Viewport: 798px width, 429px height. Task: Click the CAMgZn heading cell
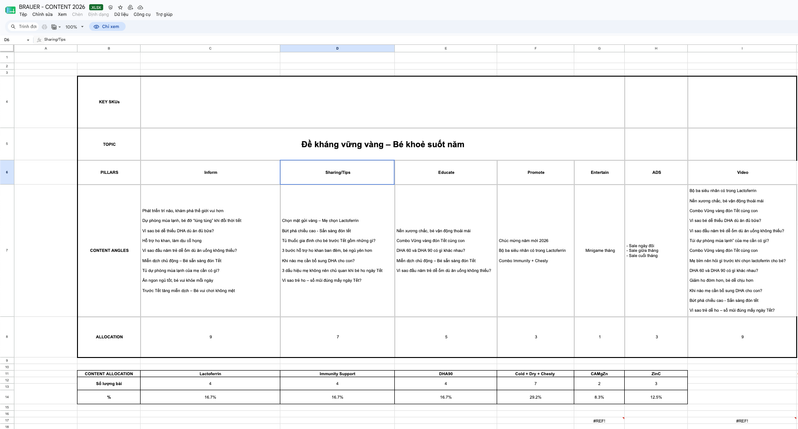(600, 374)
